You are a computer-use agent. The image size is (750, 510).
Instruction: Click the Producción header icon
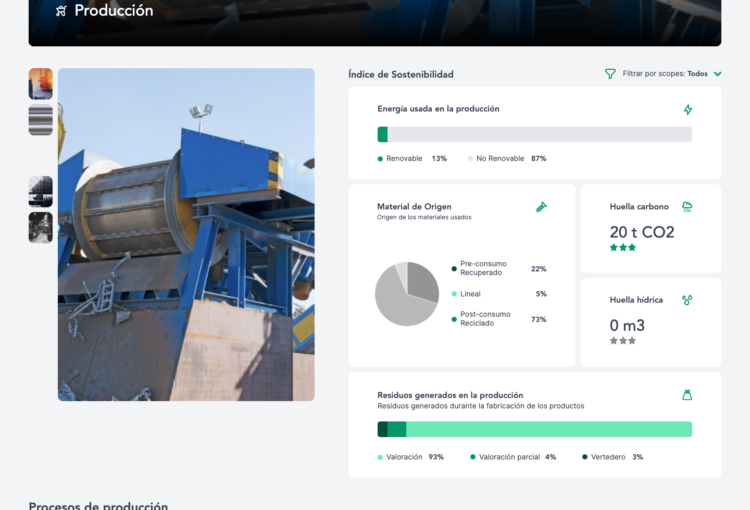[x=61, y=11]
